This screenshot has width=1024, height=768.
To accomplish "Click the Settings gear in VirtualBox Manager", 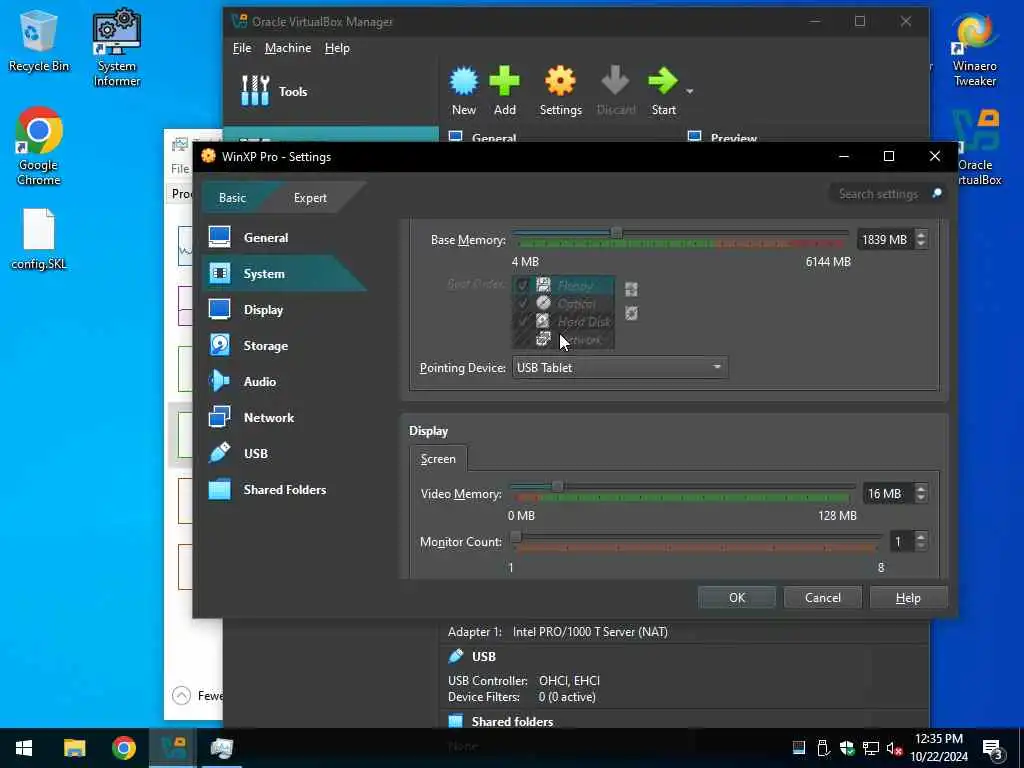I will (560, 90).
